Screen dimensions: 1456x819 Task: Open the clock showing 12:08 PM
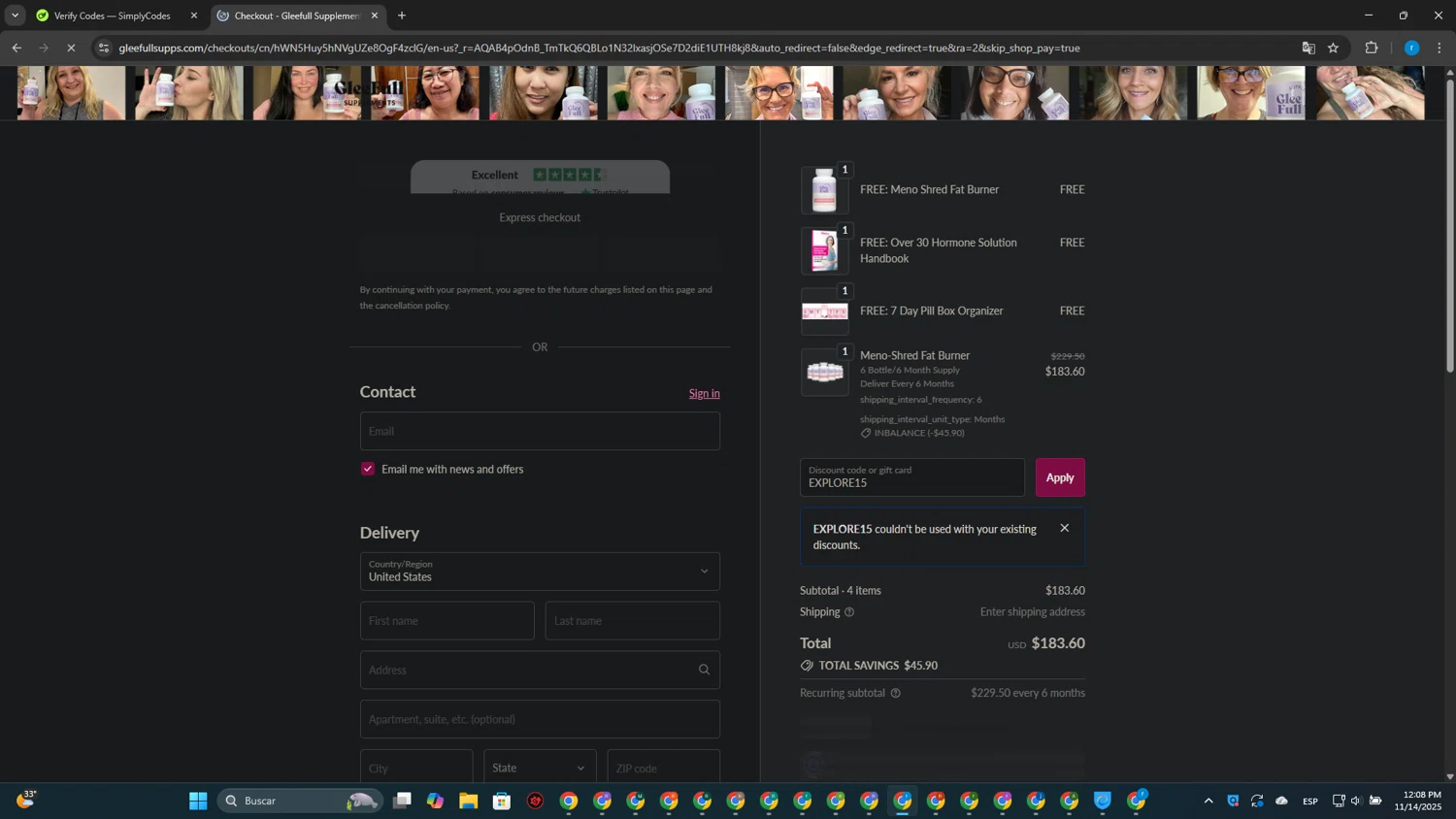1418,801
